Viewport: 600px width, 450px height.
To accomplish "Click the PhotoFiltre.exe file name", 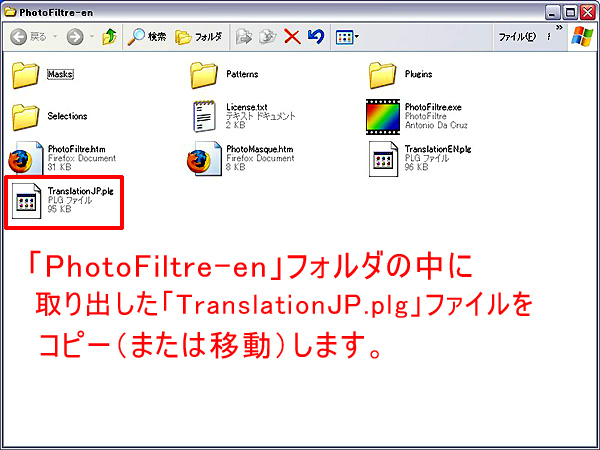I will pos(433,107).
